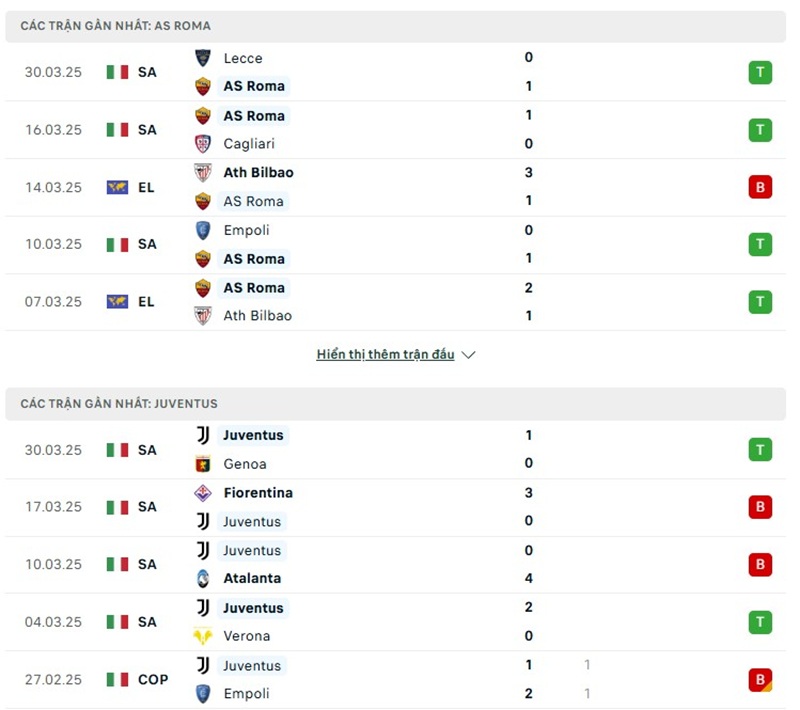Click the Fiorentina club crest icon
This screenshot has width=800, height=710.
tap(203, 493)
